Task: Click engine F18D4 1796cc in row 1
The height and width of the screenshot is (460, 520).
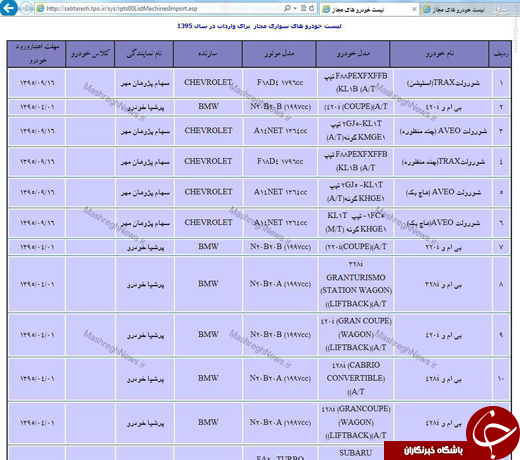Action: point(280,83)
